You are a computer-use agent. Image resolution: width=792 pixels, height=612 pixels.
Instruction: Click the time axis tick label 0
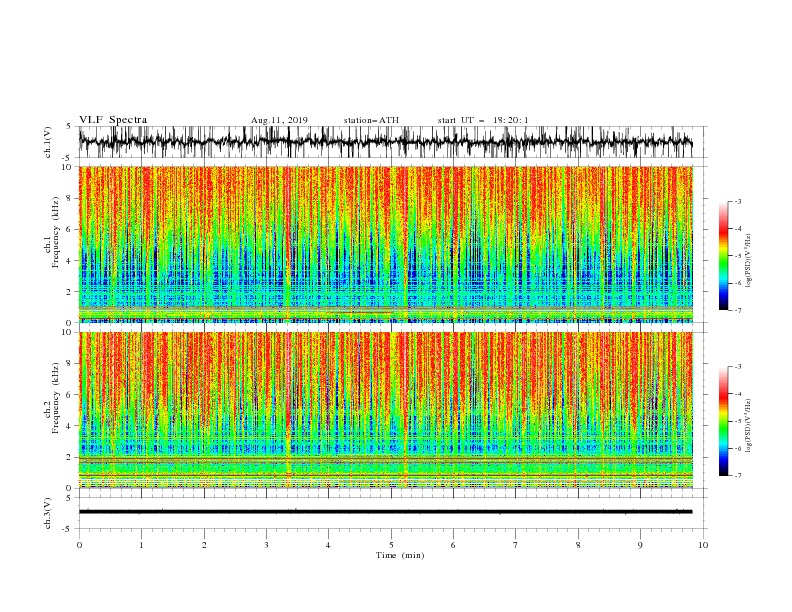coord(79,545)
